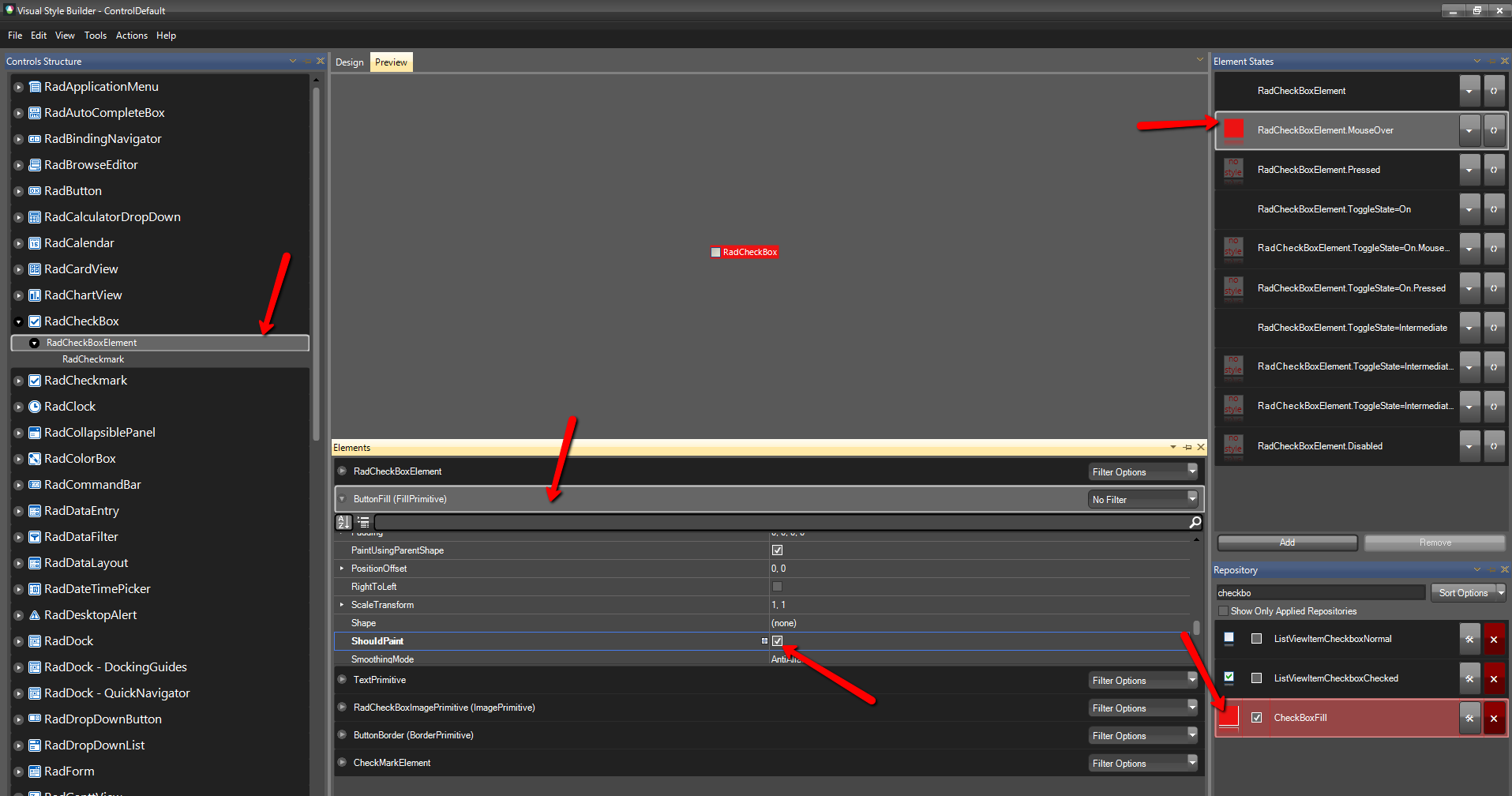
Task: Open dropdown for RadCheckBoxElement.MouseOver state
Action: 1469,130
